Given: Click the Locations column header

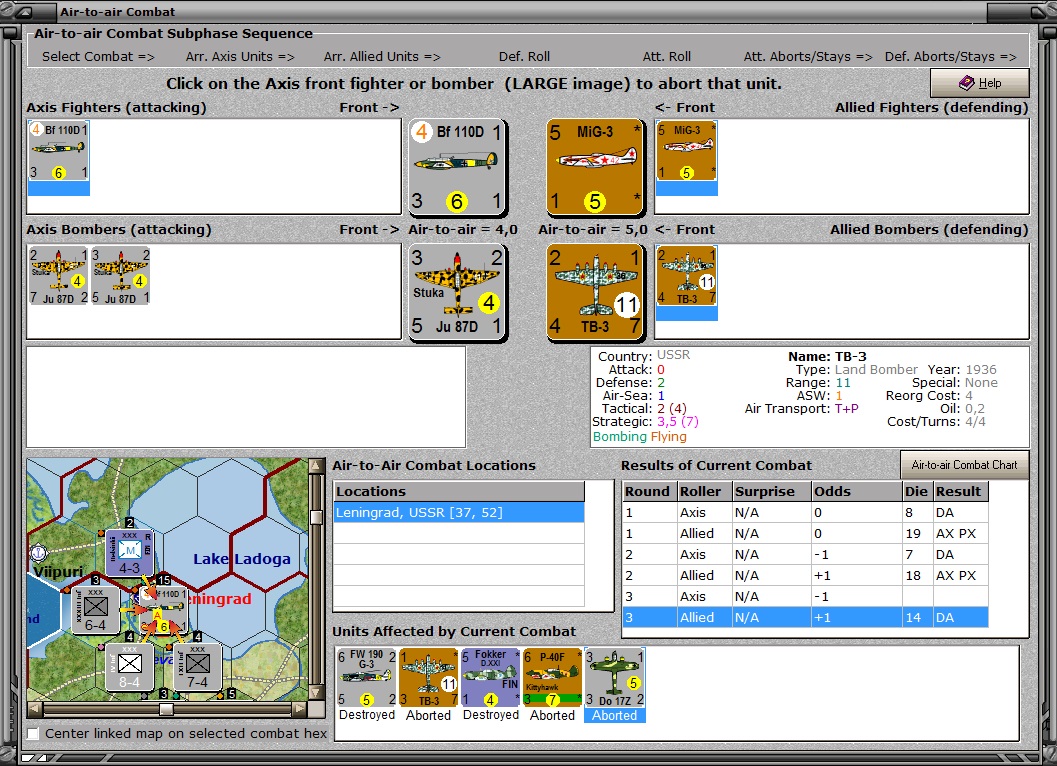Looking at the screenshot, I should [x=459, y=491].
